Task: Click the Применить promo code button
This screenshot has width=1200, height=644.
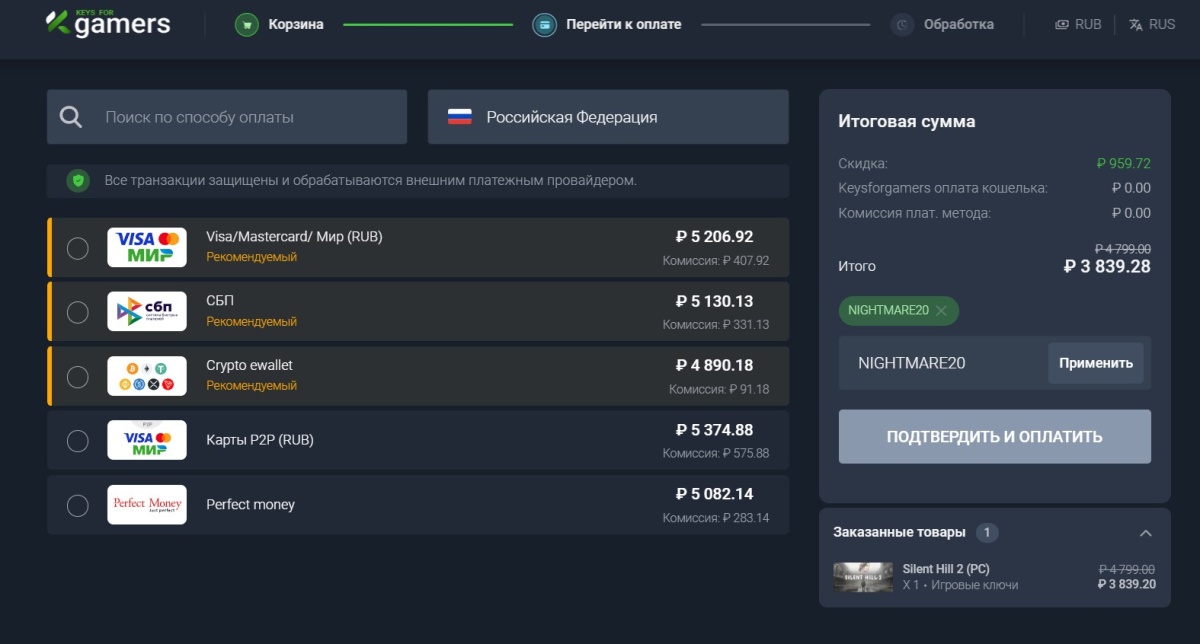Action: pos(1096,363)
